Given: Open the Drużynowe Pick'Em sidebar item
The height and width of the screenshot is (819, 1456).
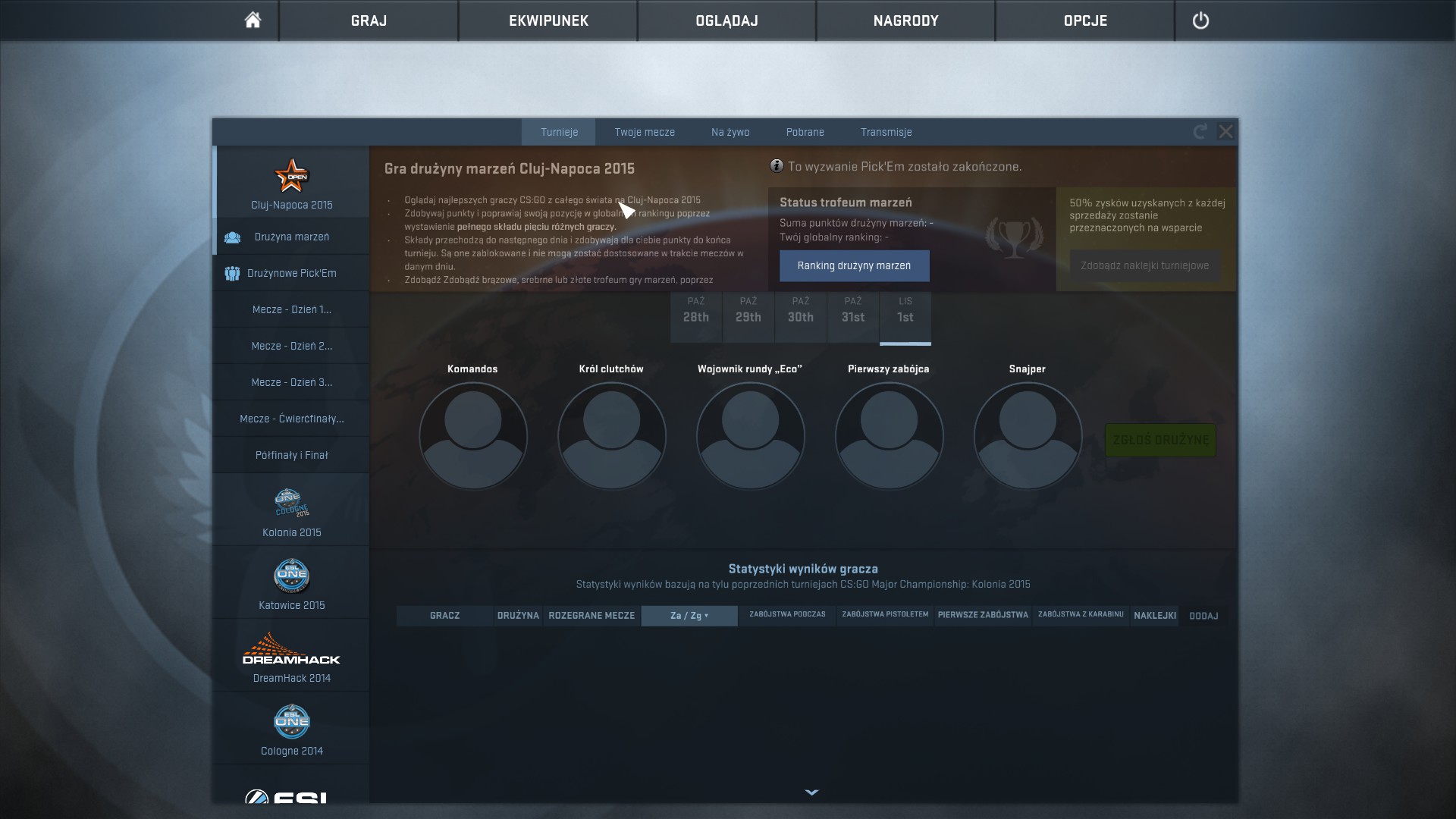Looking at the screenshot, I should (x=291, y=273).
